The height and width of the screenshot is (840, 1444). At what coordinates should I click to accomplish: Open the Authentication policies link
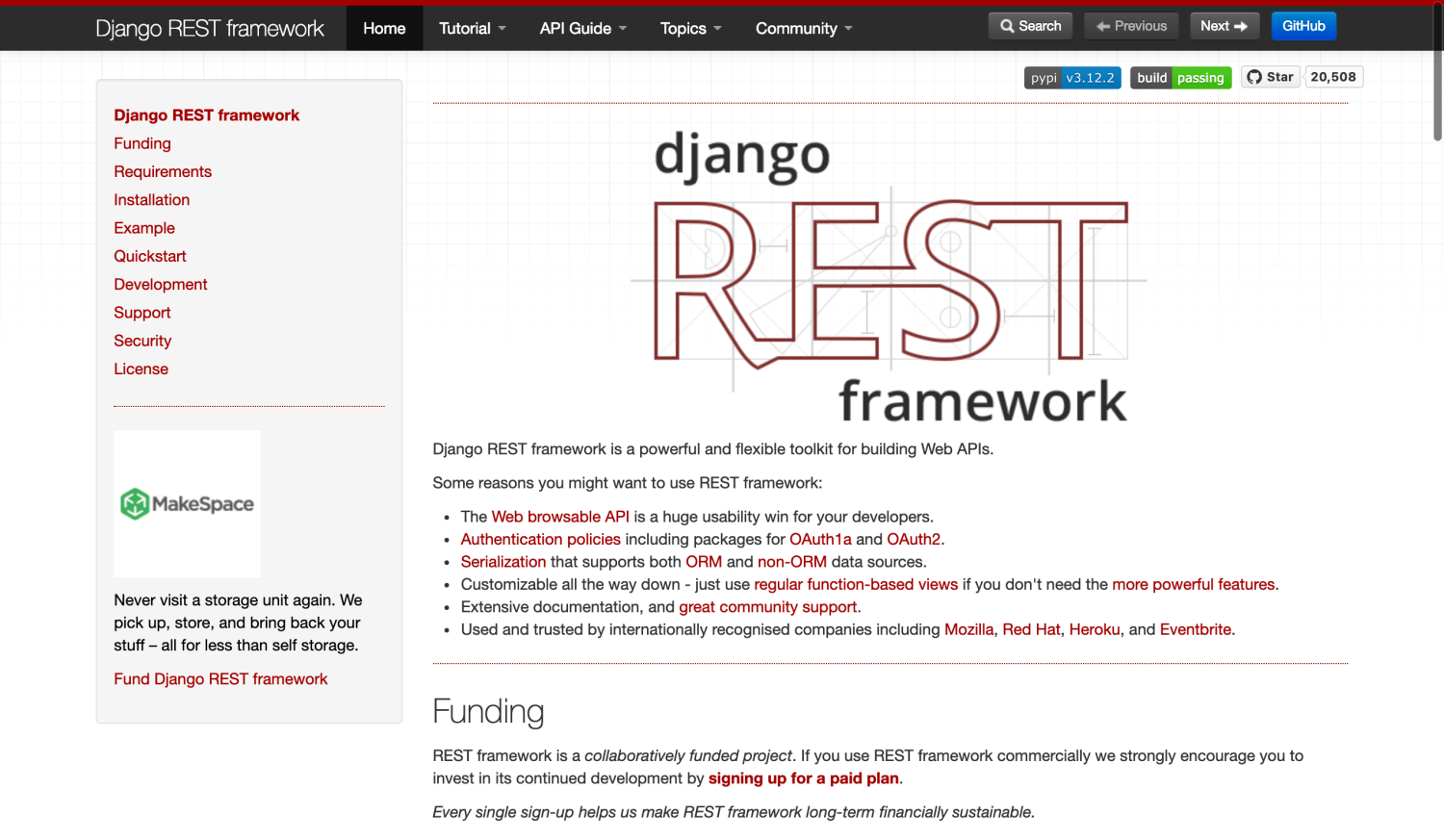tap(541, 539)
